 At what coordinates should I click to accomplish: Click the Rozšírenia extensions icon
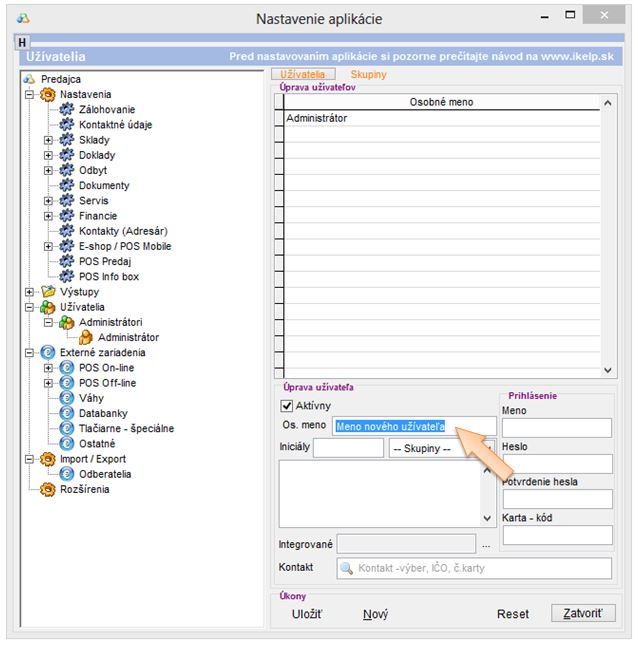47,489
